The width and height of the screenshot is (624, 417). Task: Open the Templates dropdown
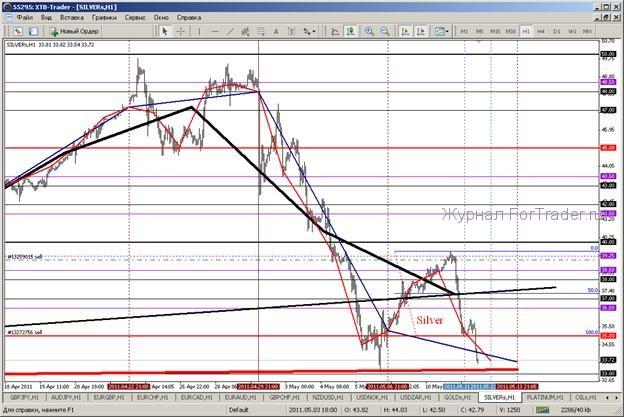tap(441, 31)
